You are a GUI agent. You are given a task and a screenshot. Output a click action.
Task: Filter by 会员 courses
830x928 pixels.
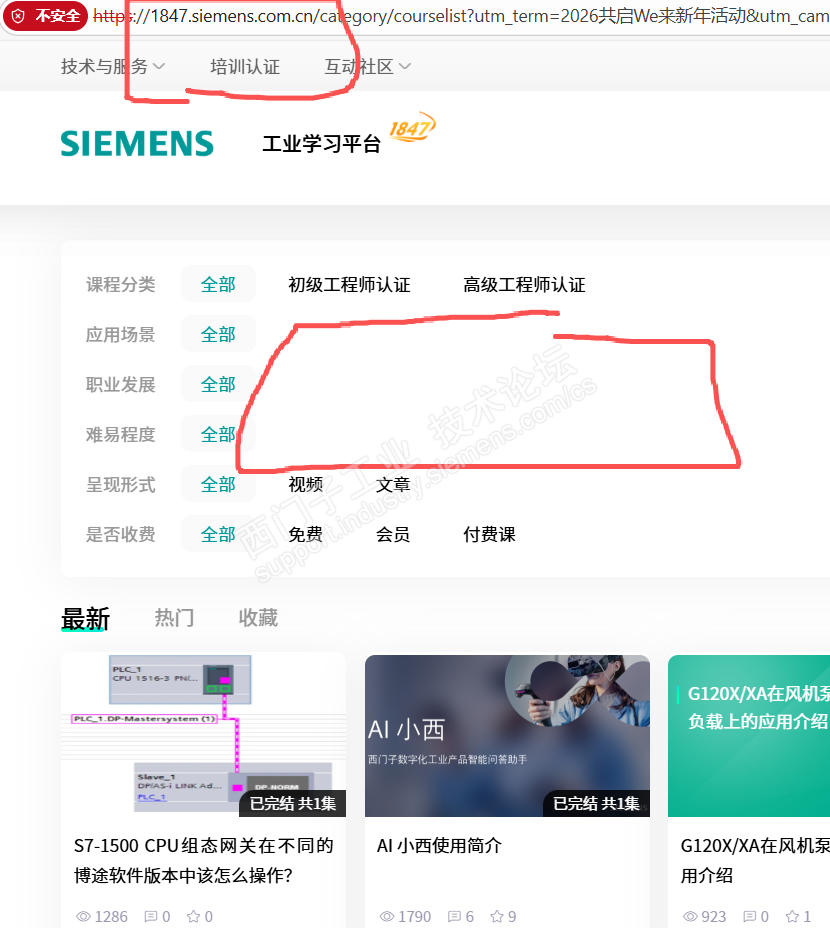[x=393, y=534]
